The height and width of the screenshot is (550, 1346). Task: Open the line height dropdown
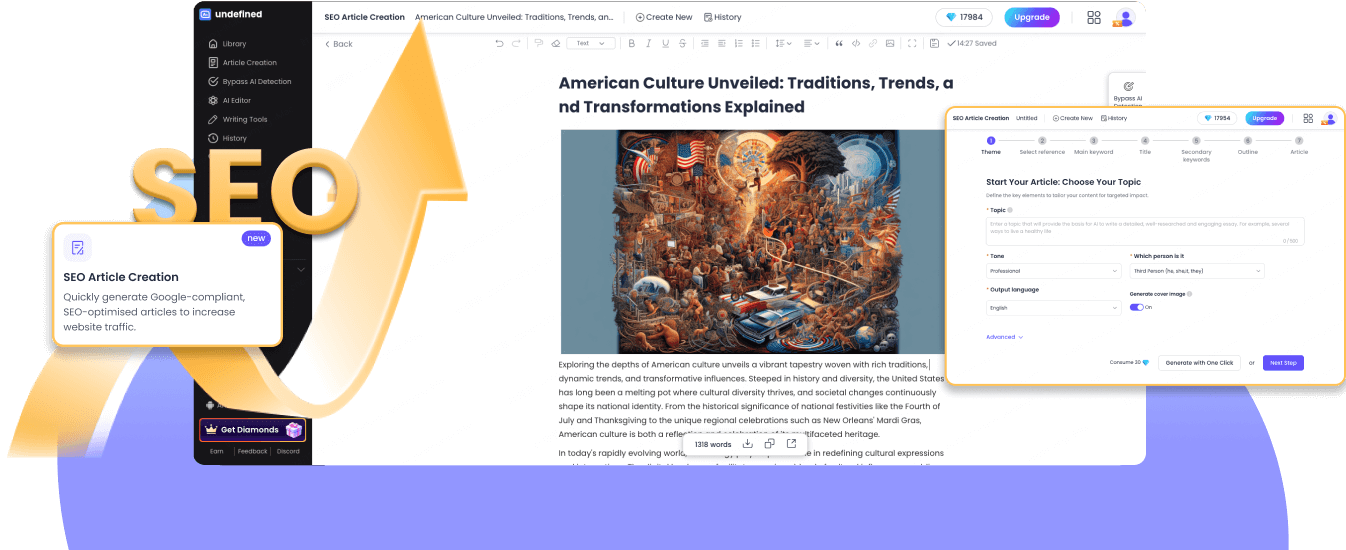click(x=784, y=43)
